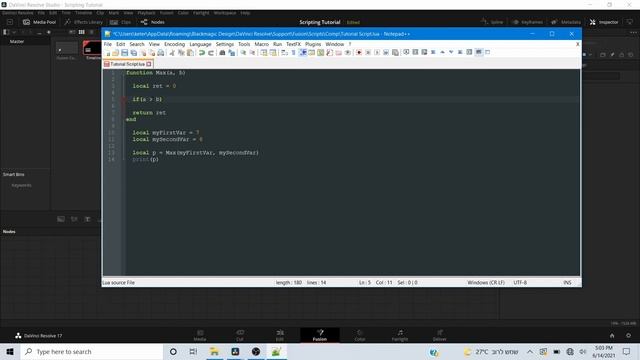Close document via X at menu bar right
The image size is (640, 360).
577,44
